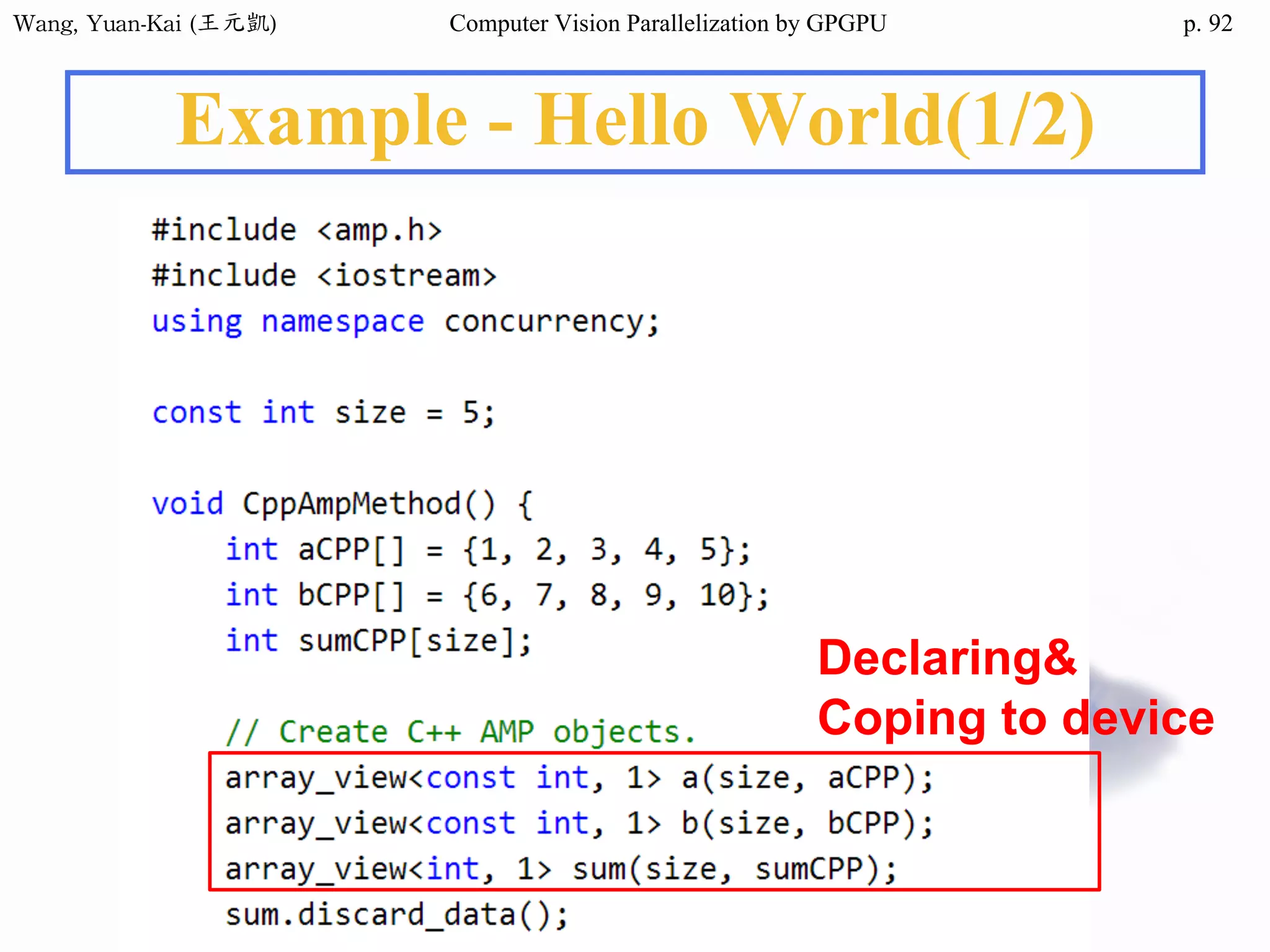Screen dimensions: 1270x952
Task: Click the author name 'Wang, Yuan-Kai'
Action: 97,24
